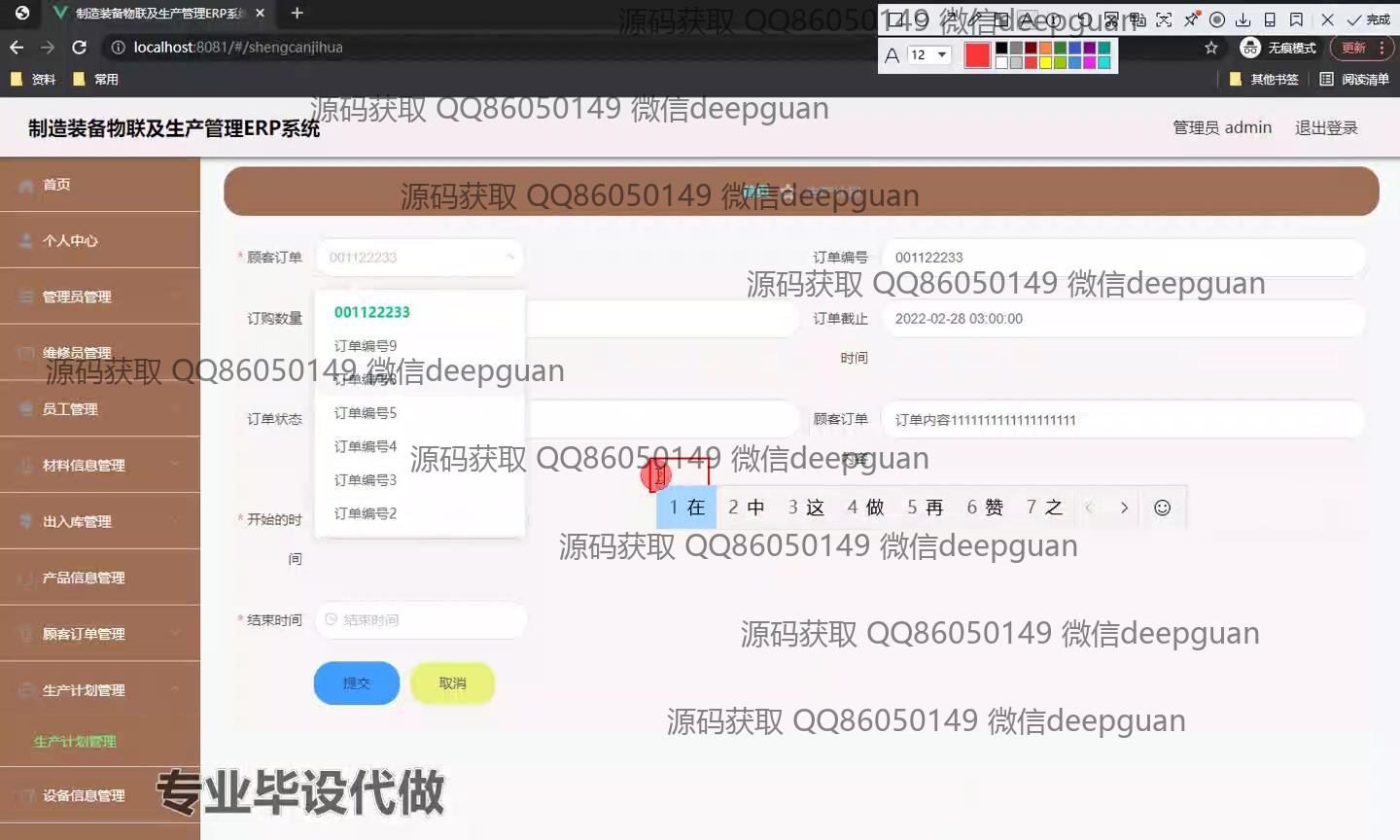Click the browser reload icon

(x=80, y=47)
